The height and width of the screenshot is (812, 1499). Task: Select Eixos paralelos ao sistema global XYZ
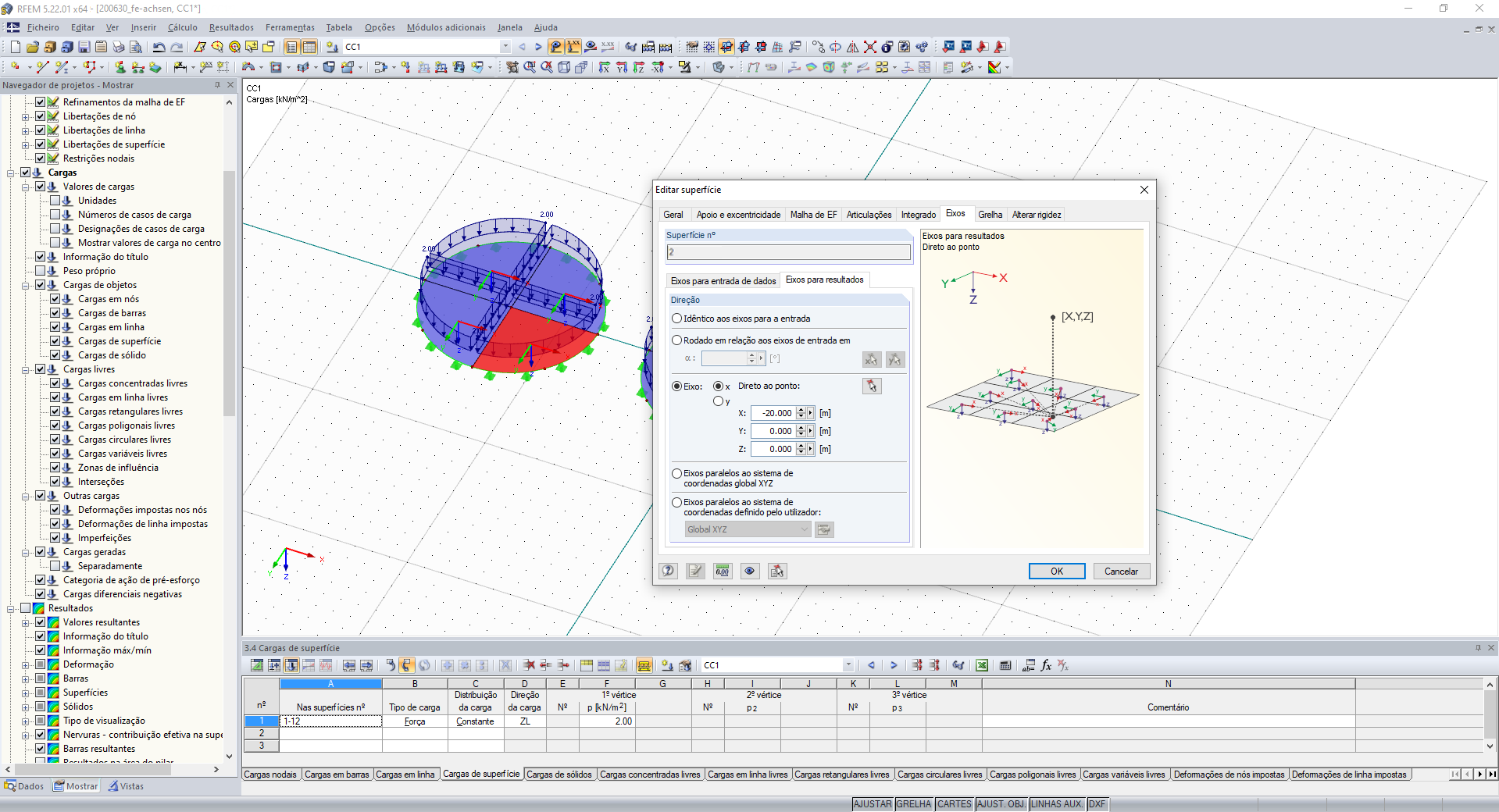click(677, 473)
